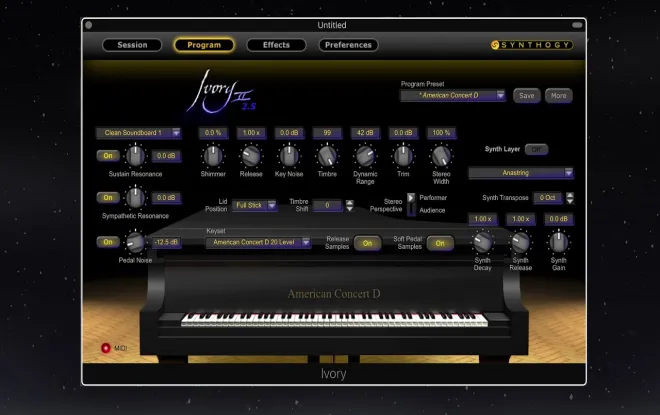
Task: Click the Synth Decay 1.00 x field
Action: click(x=483, y=219)
